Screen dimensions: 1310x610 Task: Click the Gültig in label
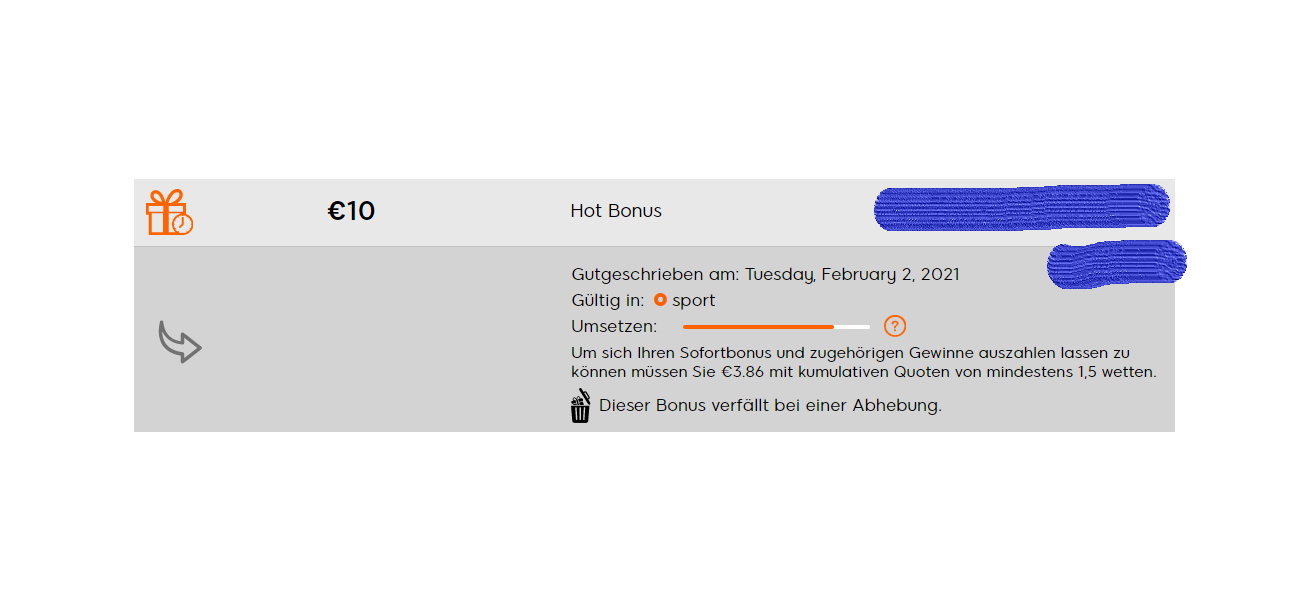point(608,300)
